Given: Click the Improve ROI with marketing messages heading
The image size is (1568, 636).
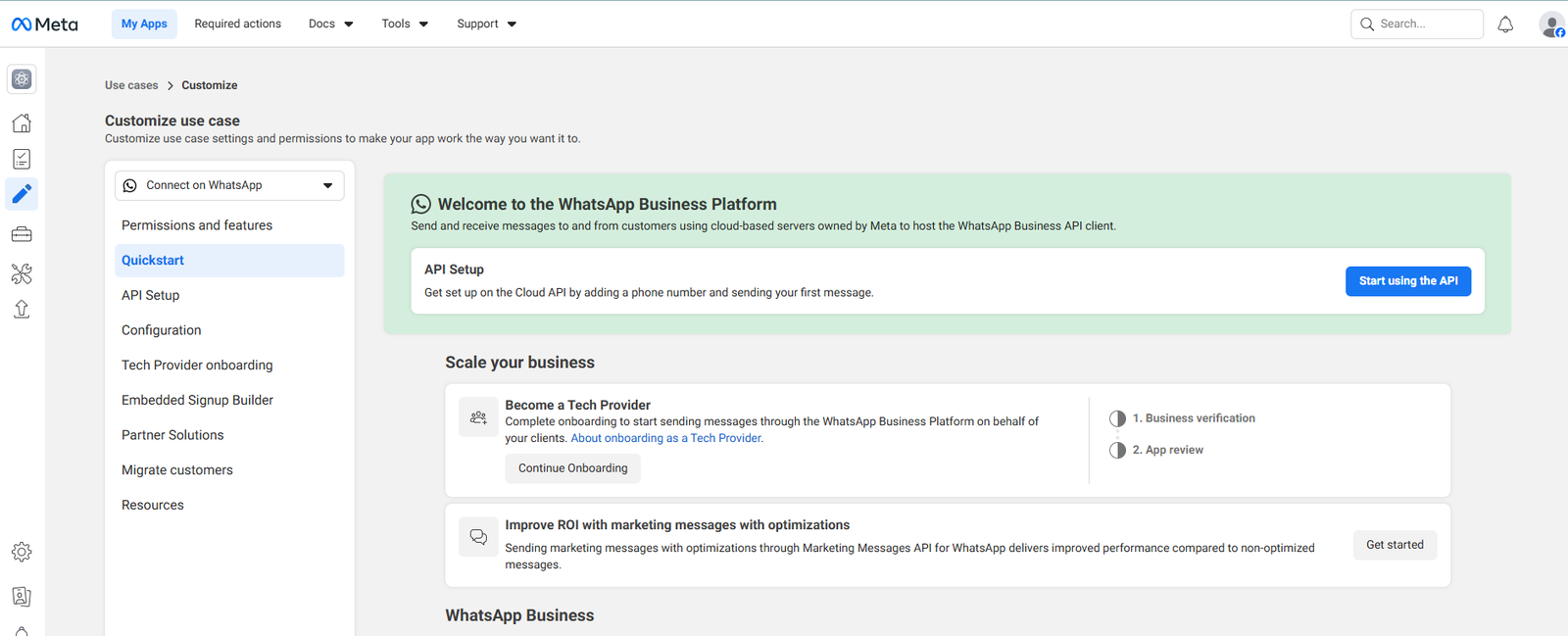Looking at the screenshot, I should (677, 525).
